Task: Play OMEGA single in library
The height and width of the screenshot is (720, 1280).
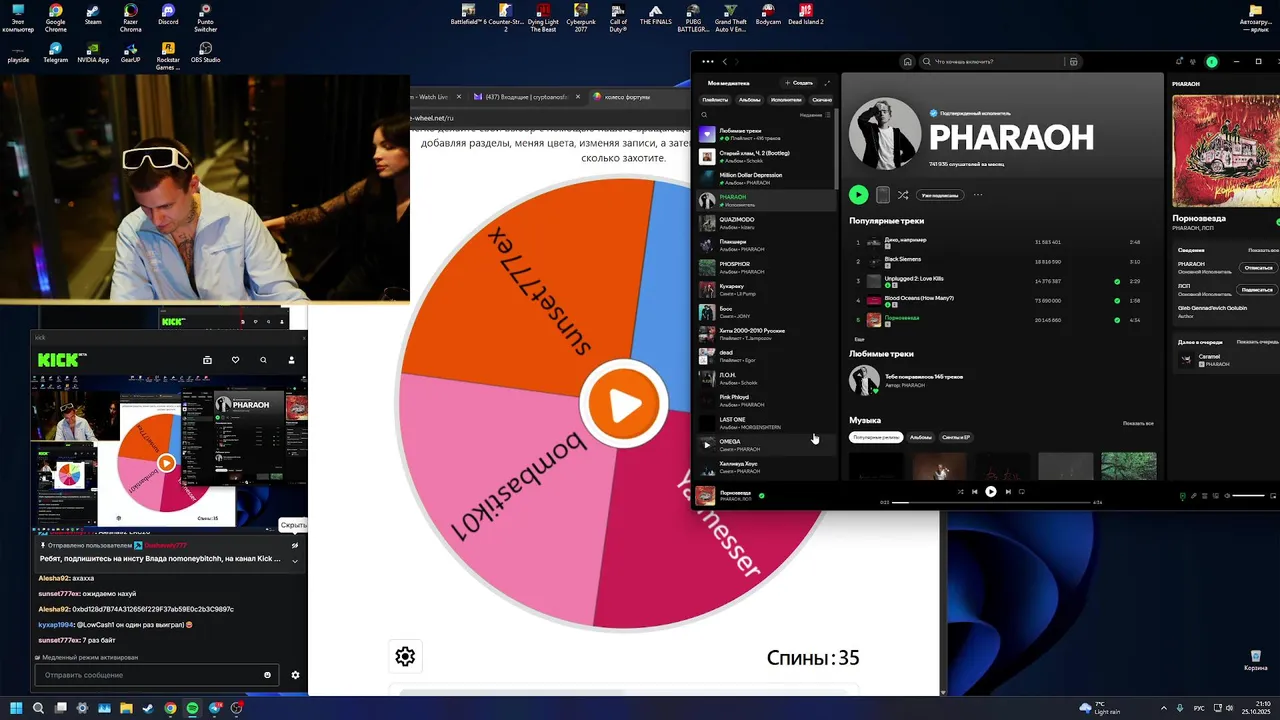Action: pyautogui.click(x=707, y=445)
